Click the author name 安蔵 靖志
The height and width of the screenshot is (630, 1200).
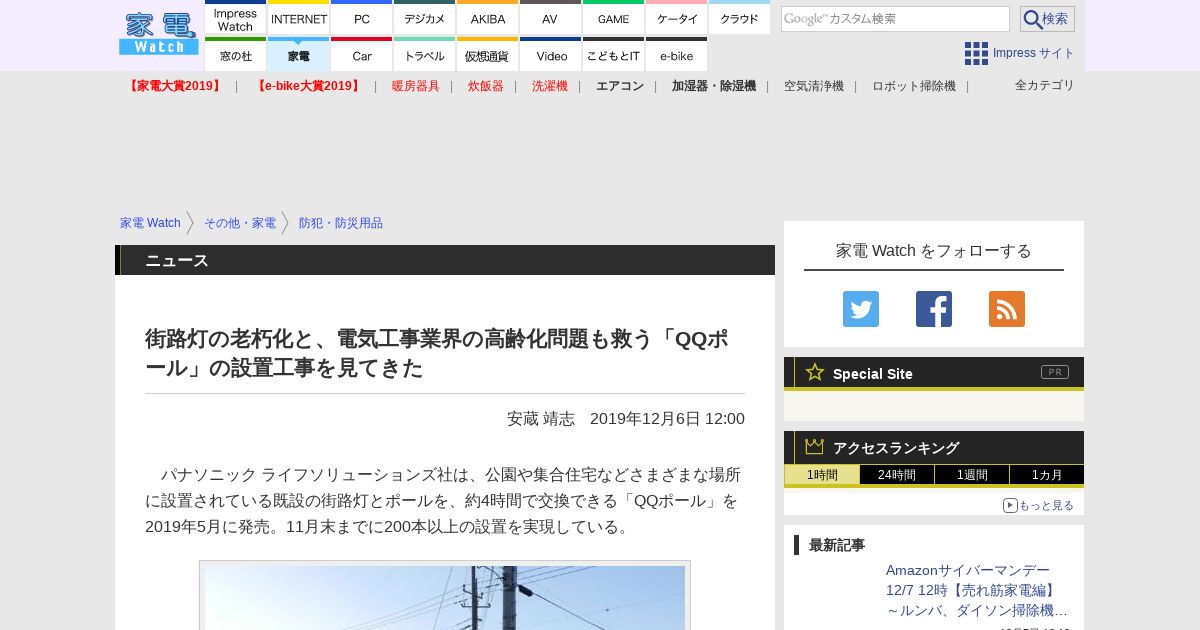[541, 419]
